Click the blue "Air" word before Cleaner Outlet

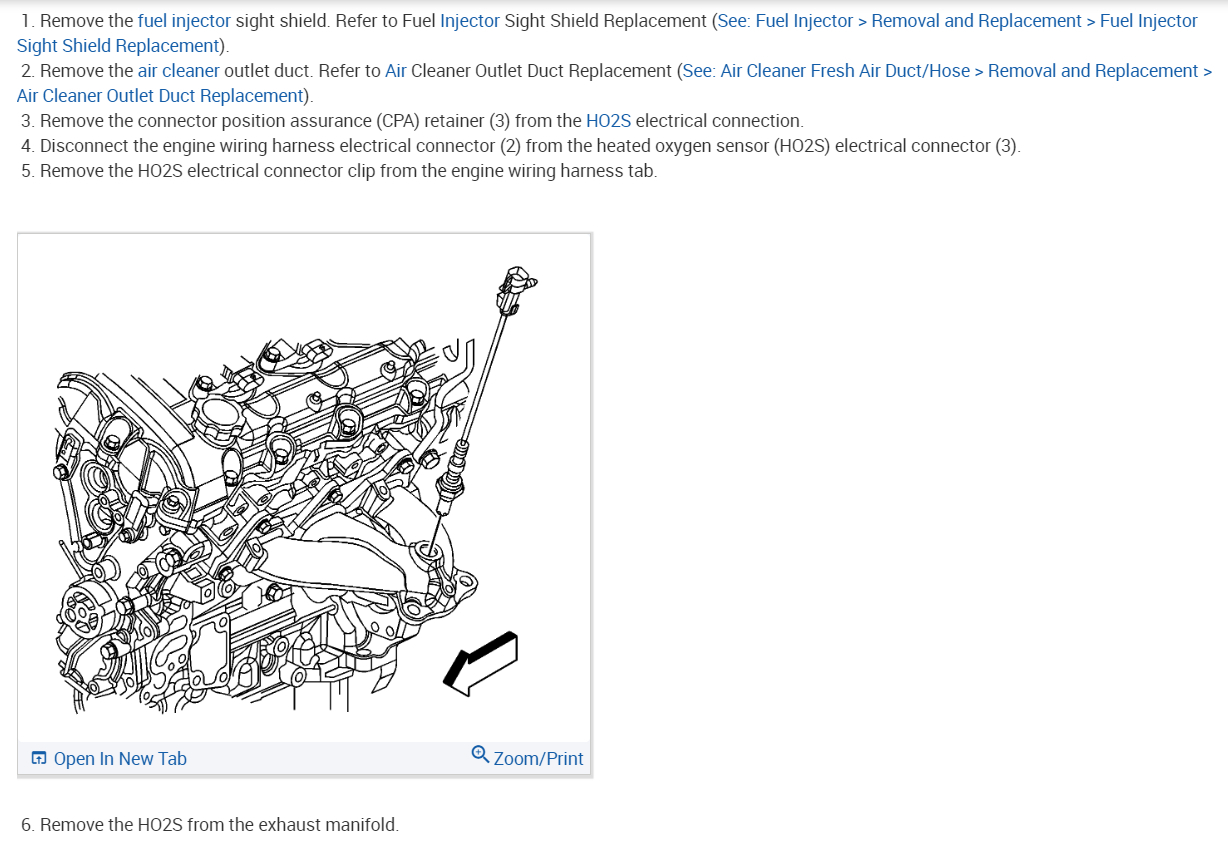tap(396, 71)
